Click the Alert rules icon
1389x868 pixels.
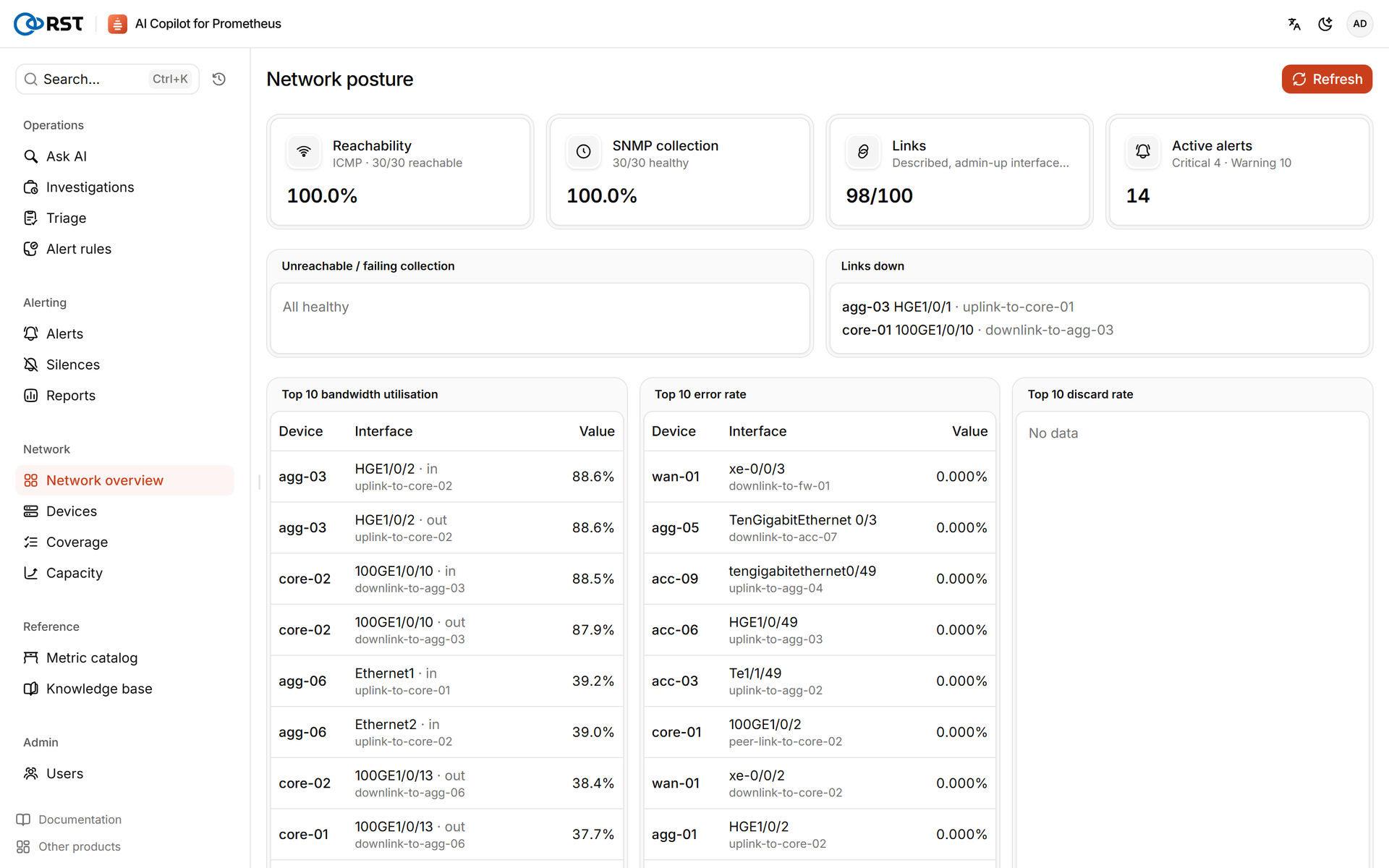(30, 249)
